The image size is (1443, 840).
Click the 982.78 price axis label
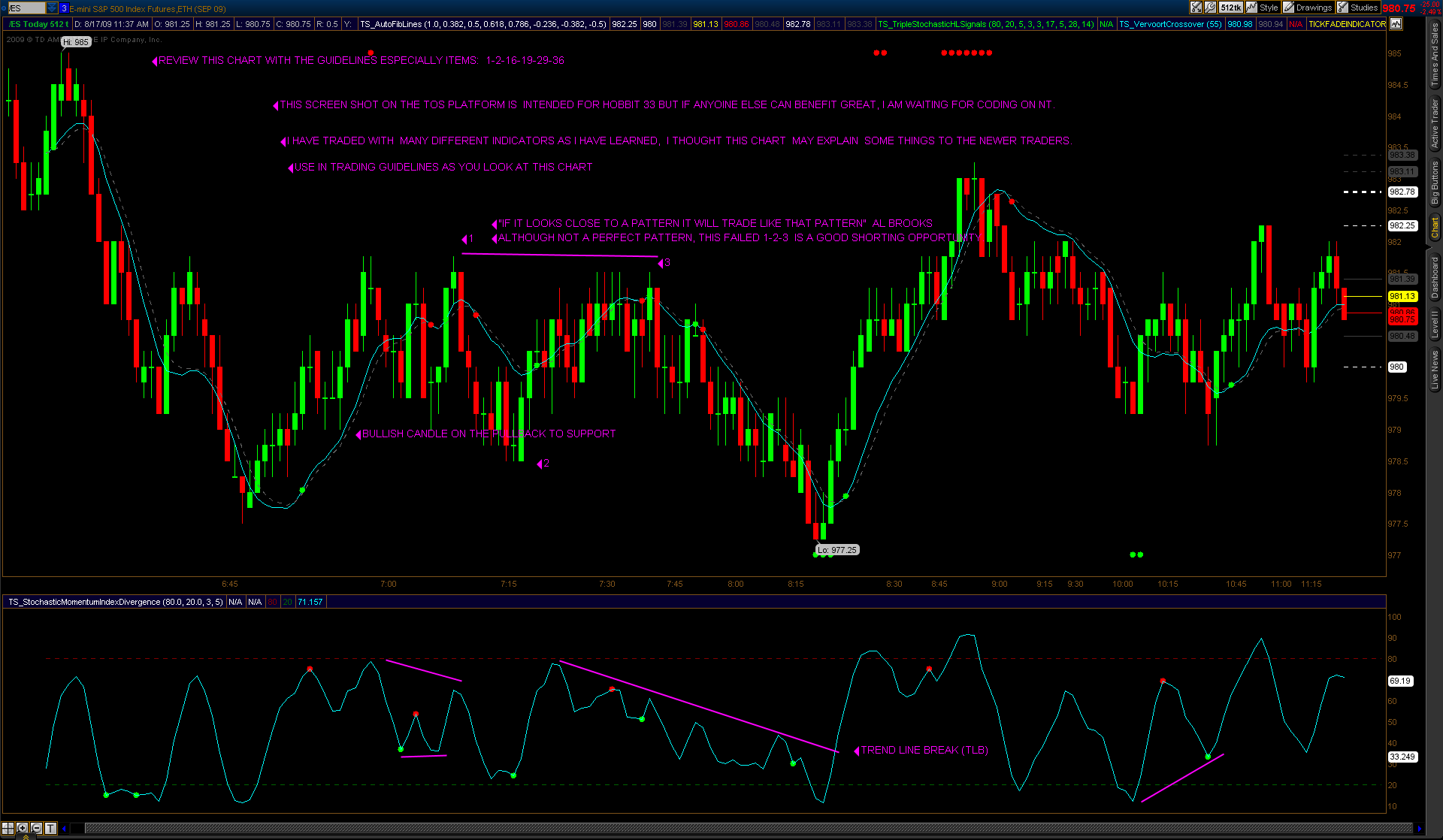1402,192
